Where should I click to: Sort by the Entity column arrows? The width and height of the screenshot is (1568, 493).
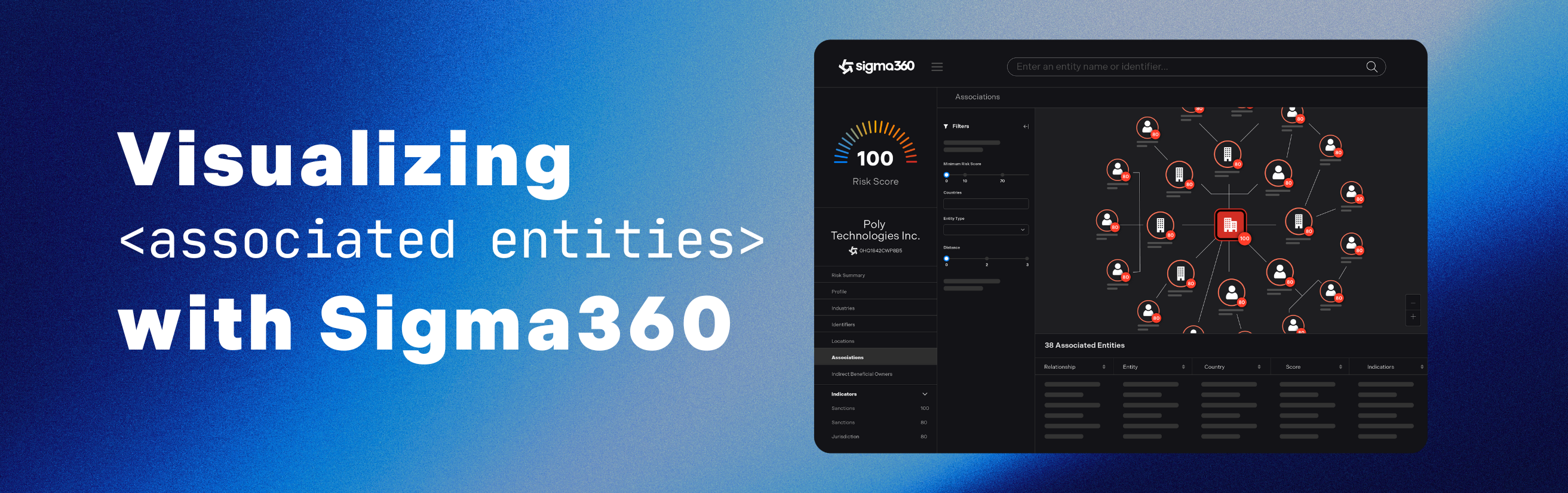(1183, 367)
